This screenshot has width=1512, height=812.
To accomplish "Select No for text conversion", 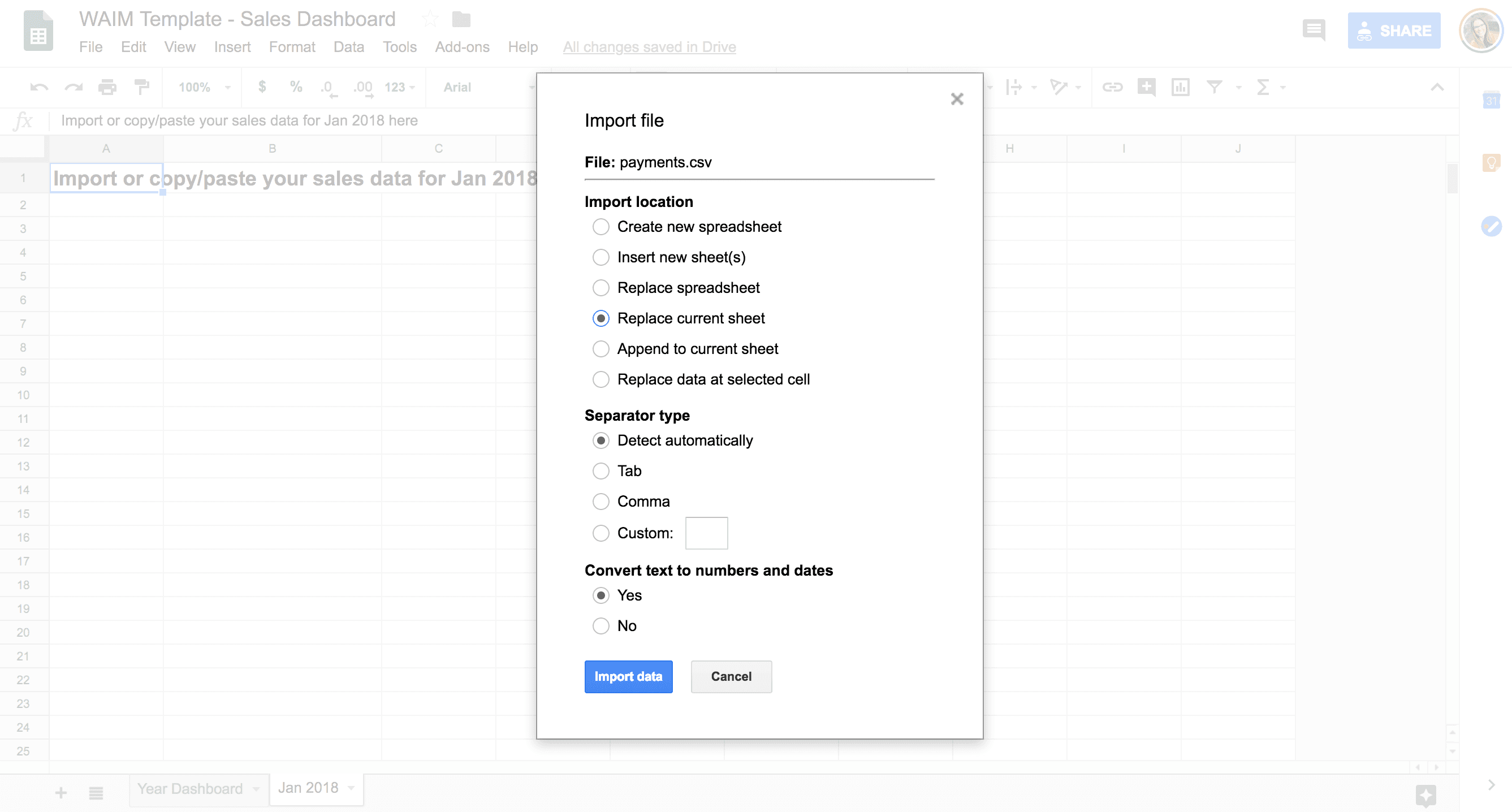I will click(x=601, y=626).
